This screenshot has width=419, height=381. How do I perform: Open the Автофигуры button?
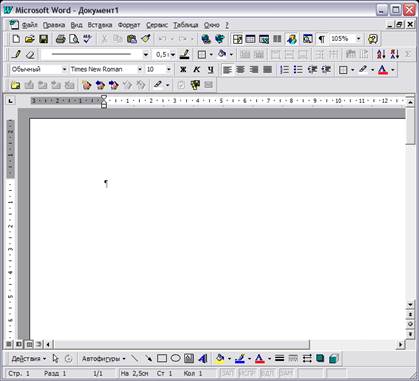point(104,359)
